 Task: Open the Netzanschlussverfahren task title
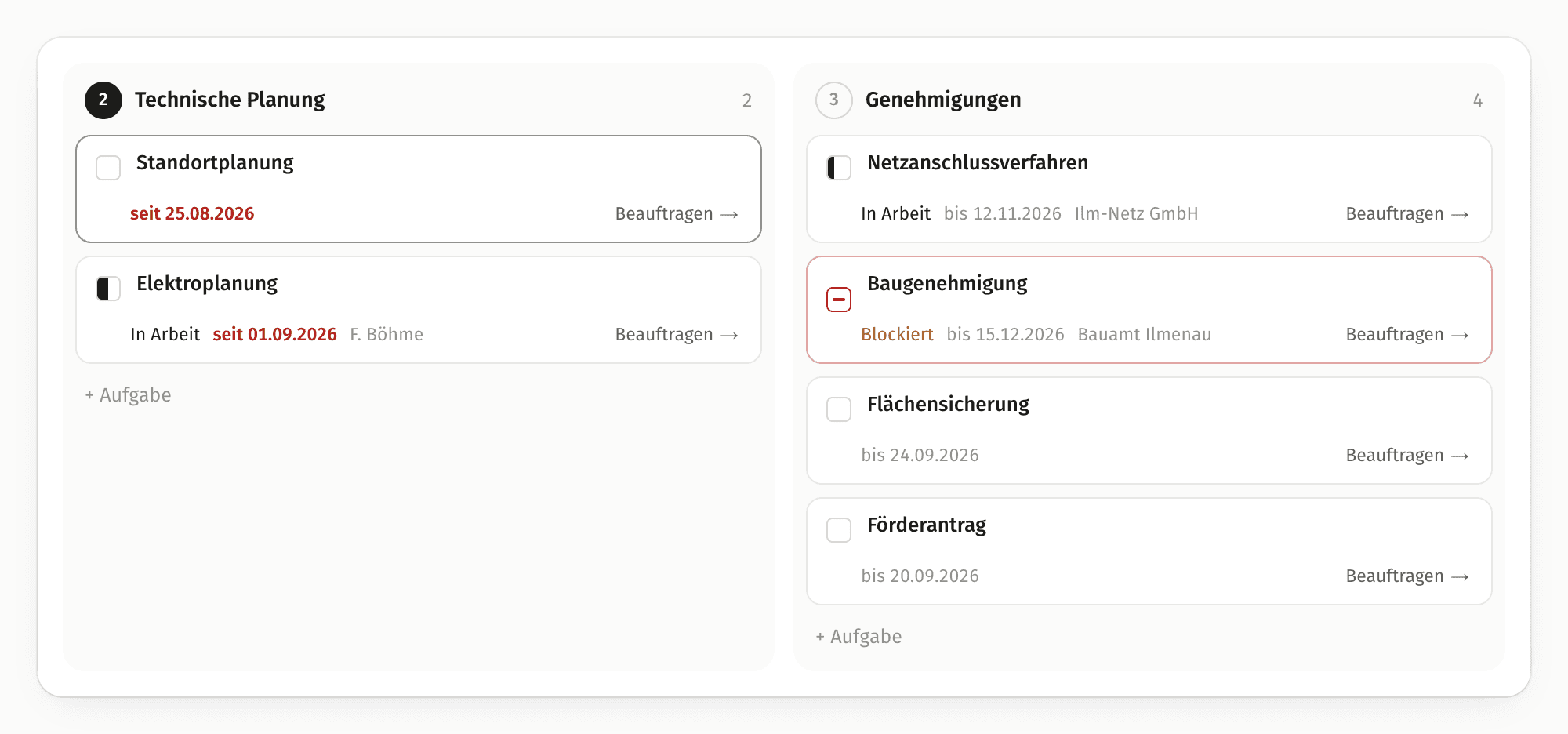[x=978, y=163]
